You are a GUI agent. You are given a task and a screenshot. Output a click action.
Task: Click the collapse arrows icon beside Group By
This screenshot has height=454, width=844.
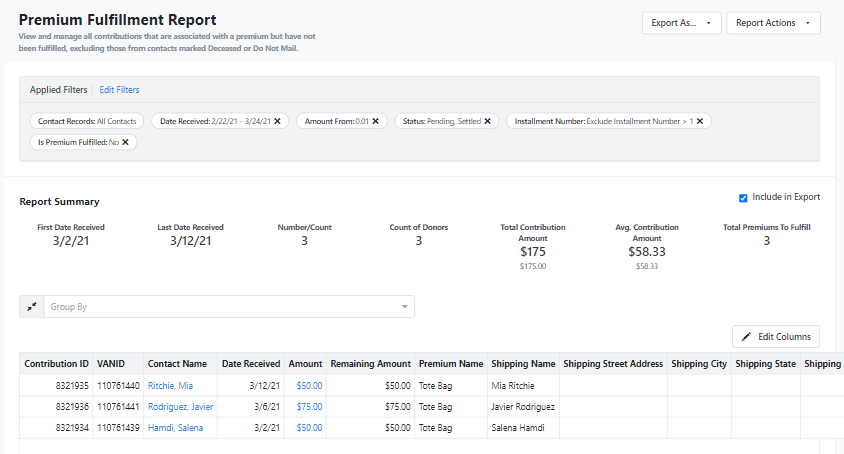coord(32,306)
